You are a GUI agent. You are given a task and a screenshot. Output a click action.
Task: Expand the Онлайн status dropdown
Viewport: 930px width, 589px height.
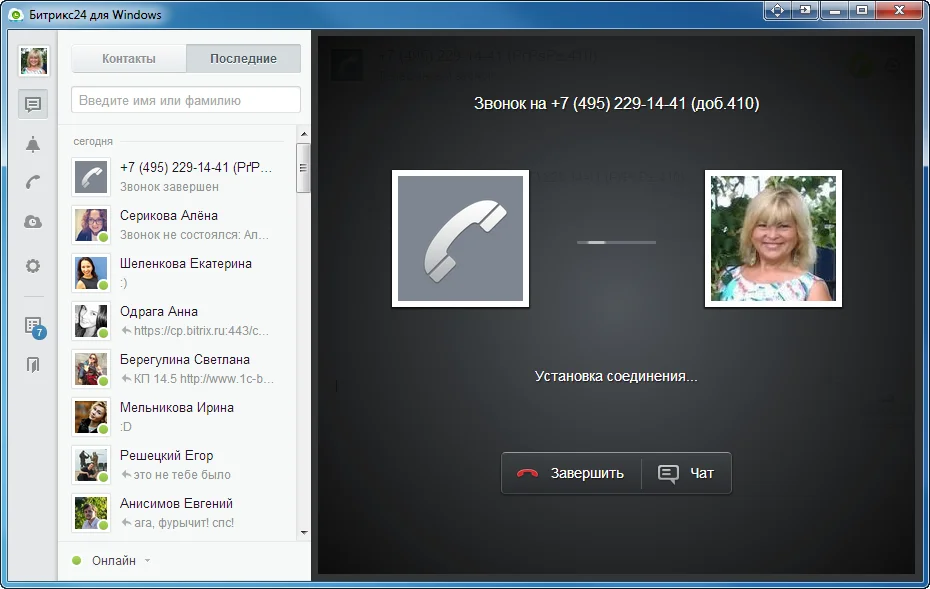(147, 561)
